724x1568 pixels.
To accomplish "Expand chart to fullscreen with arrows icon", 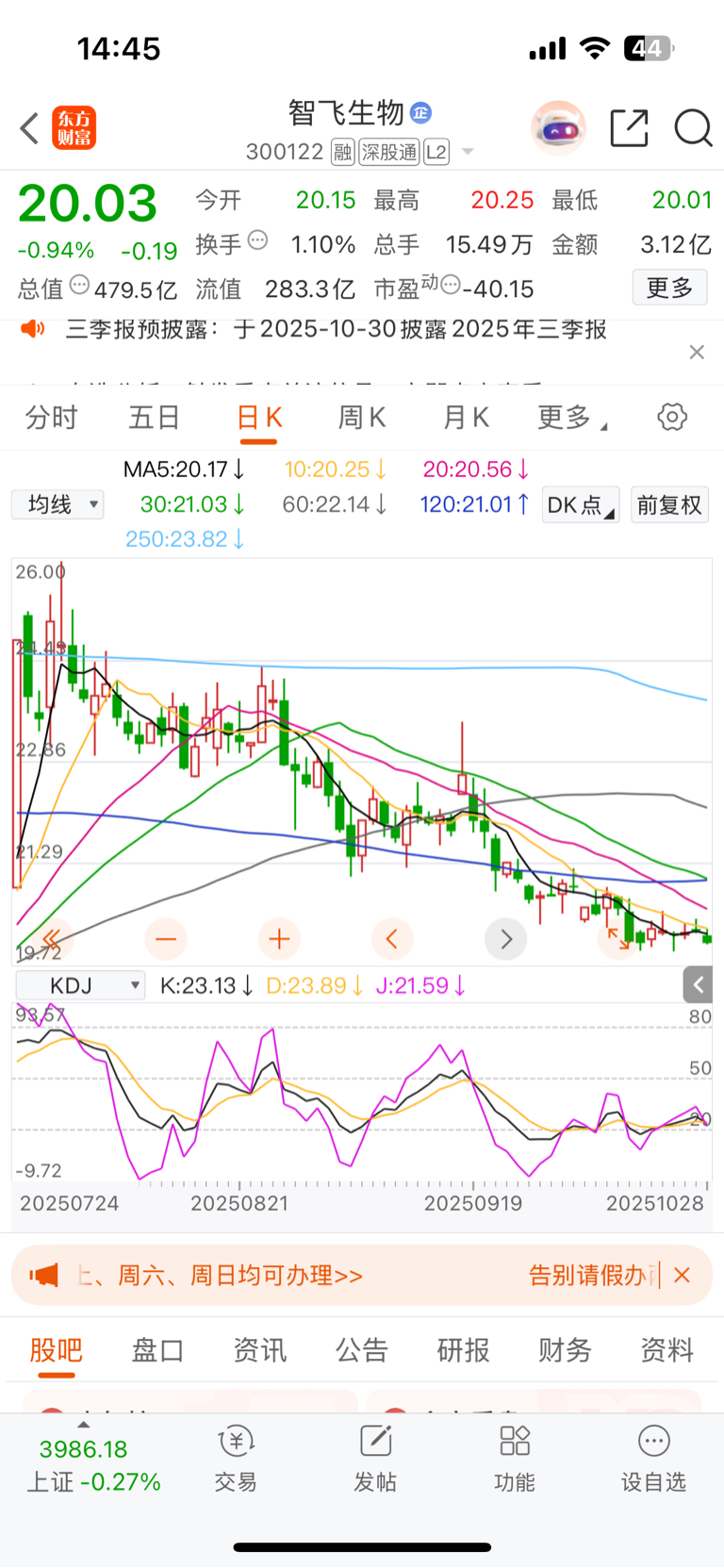I will (618, 939).
